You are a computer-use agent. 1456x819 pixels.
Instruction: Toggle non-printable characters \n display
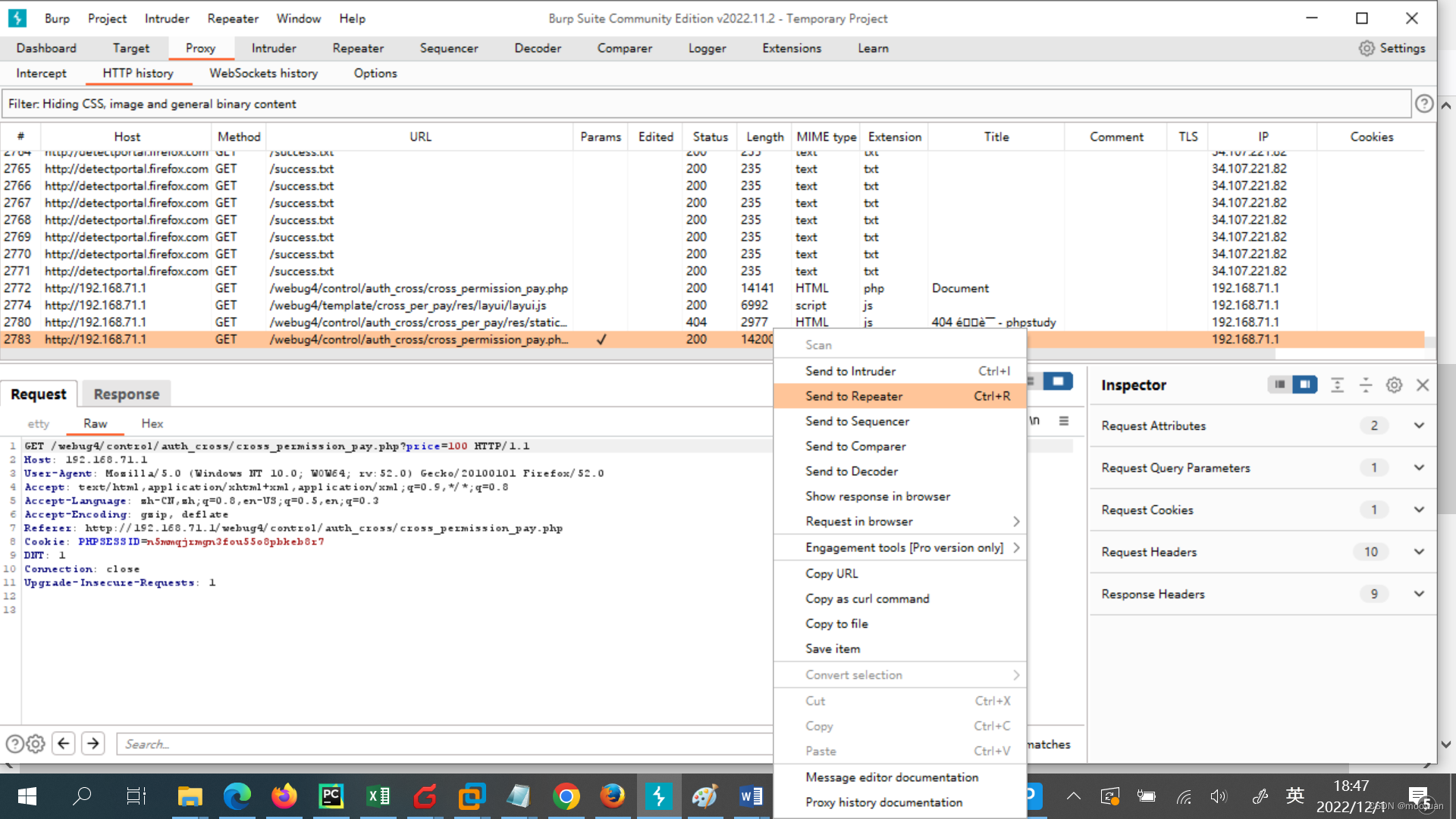(x=1035, y=421)
